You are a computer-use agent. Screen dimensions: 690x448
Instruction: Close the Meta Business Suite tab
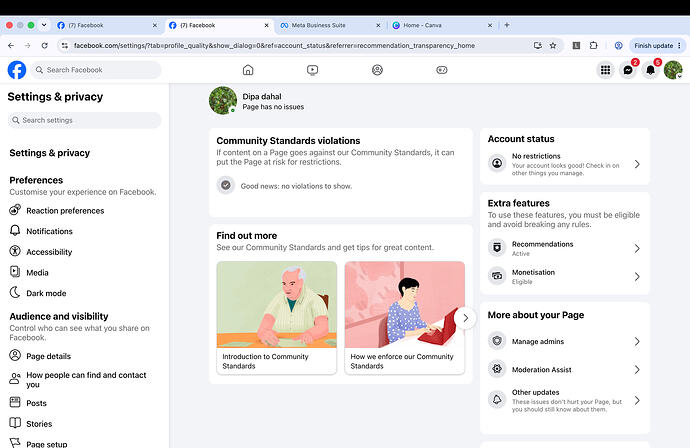pos(378,26)
